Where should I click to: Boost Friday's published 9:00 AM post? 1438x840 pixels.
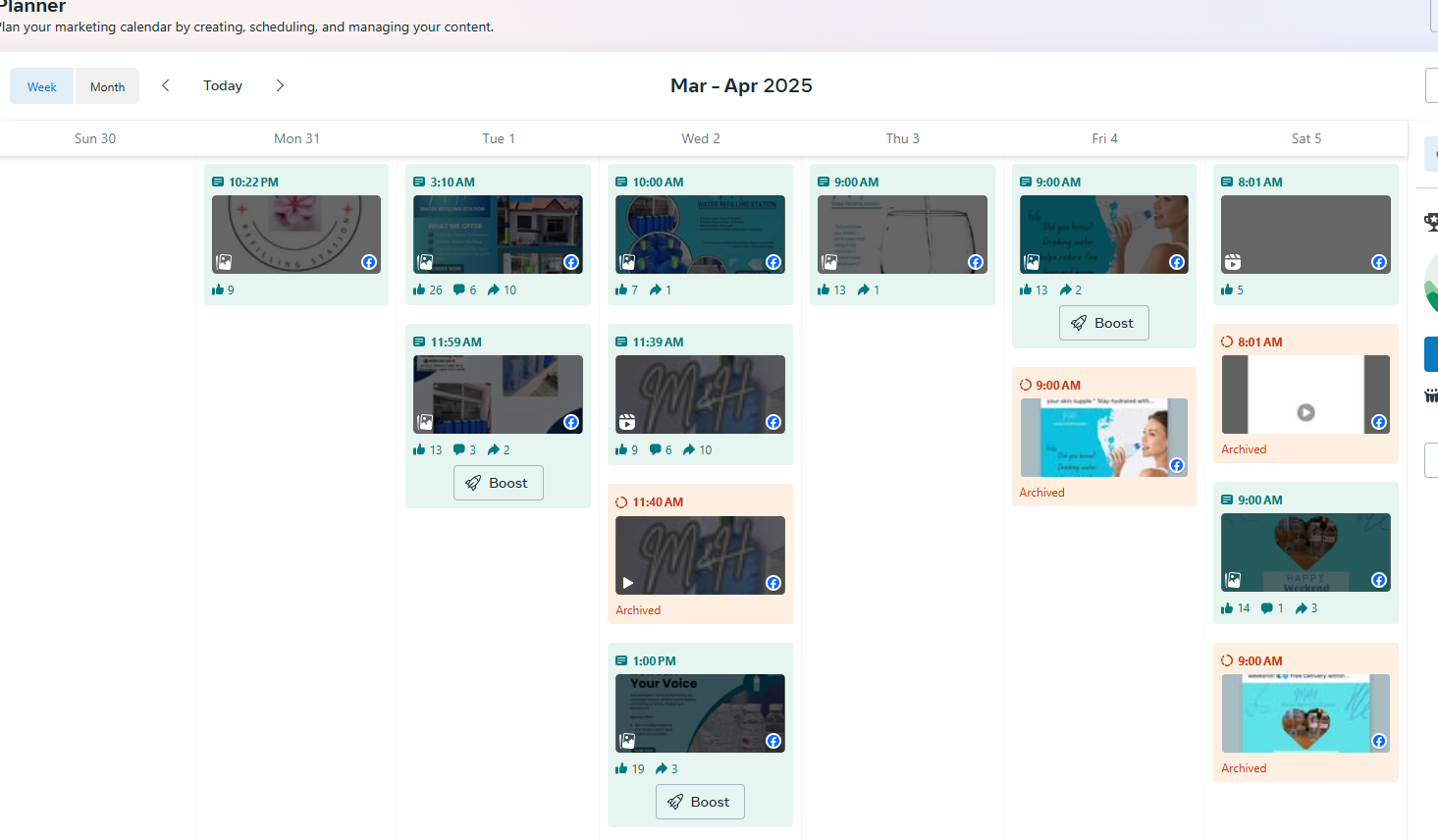1103,323
